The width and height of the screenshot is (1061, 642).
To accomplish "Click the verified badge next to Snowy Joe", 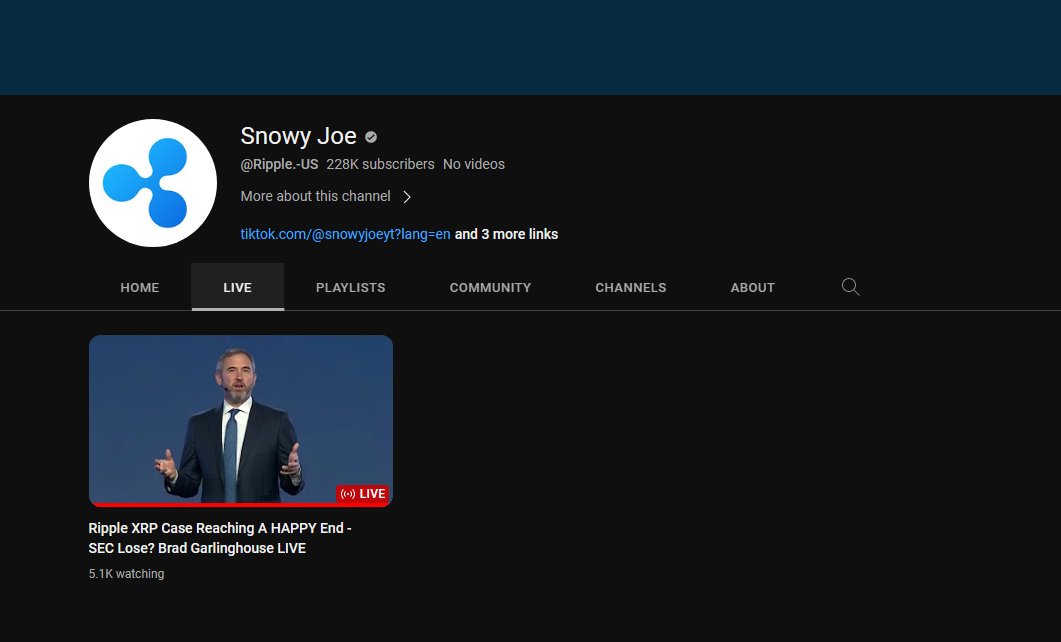I will [x=371, y=137].
